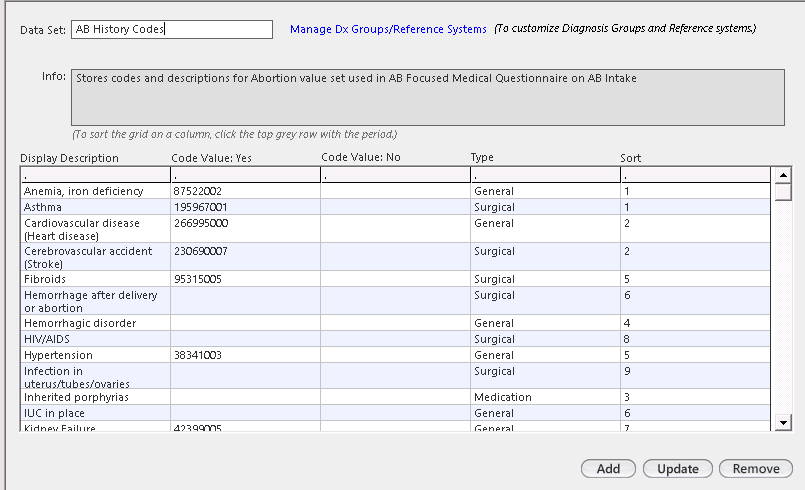Sort grid by Type column header
Image resolution: width=805 pixels, height=490 pixels.
pos(545,176)
